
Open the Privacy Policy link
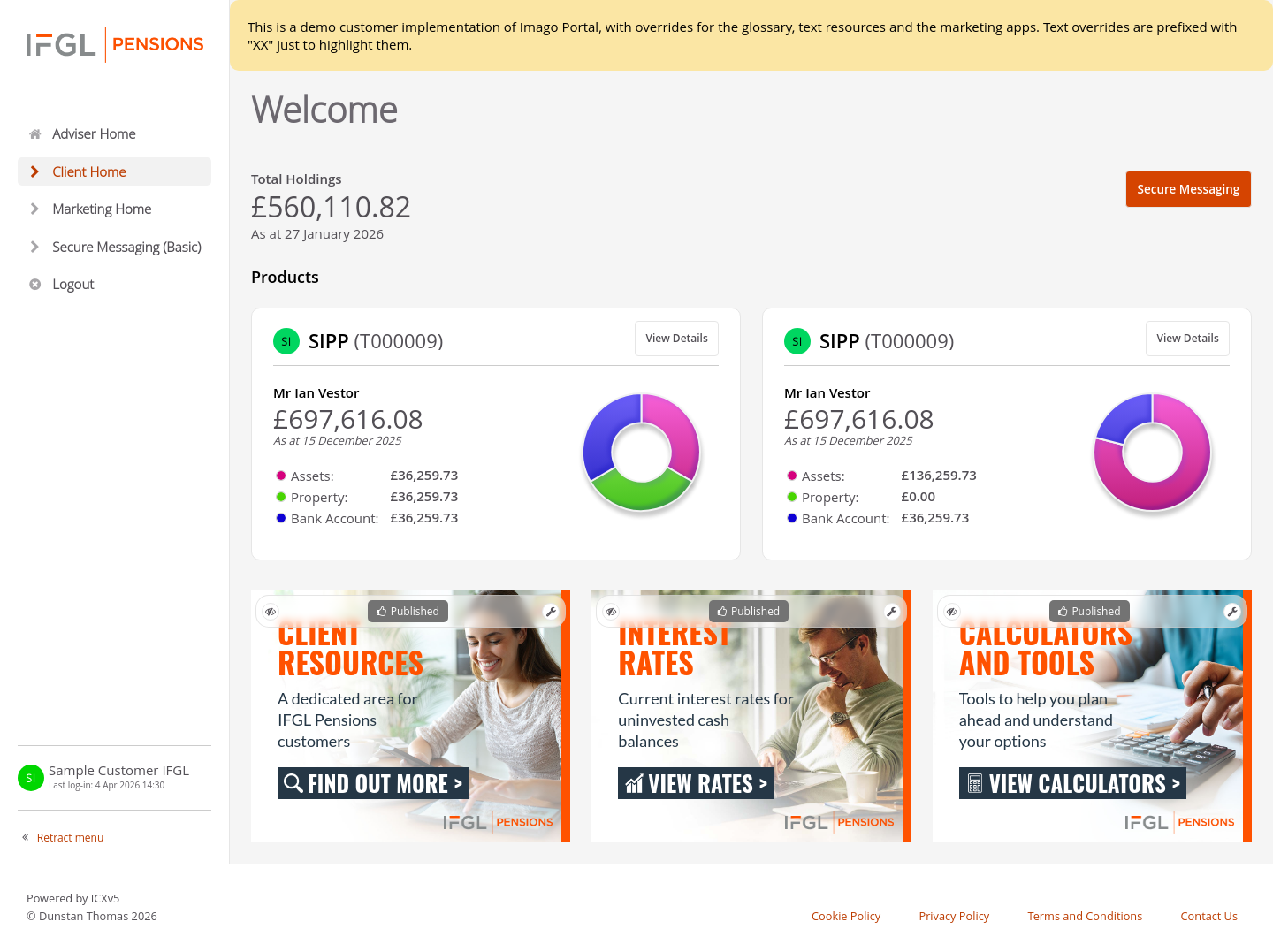coord(954,916)
